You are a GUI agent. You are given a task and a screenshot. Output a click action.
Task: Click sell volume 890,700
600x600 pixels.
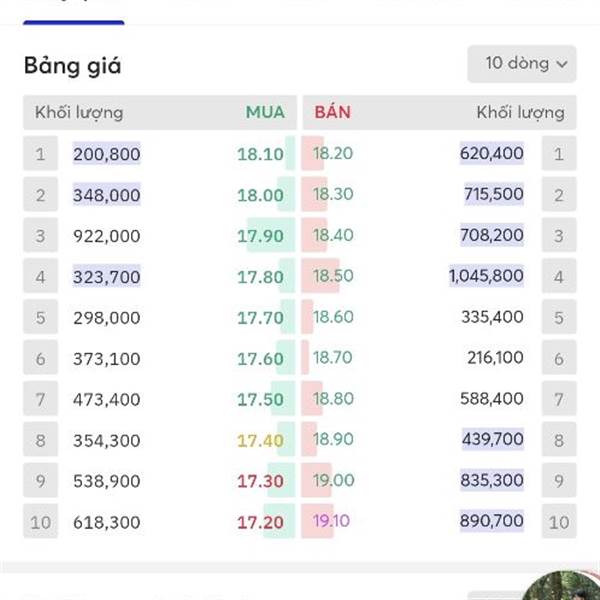click(x=492, y=520)
